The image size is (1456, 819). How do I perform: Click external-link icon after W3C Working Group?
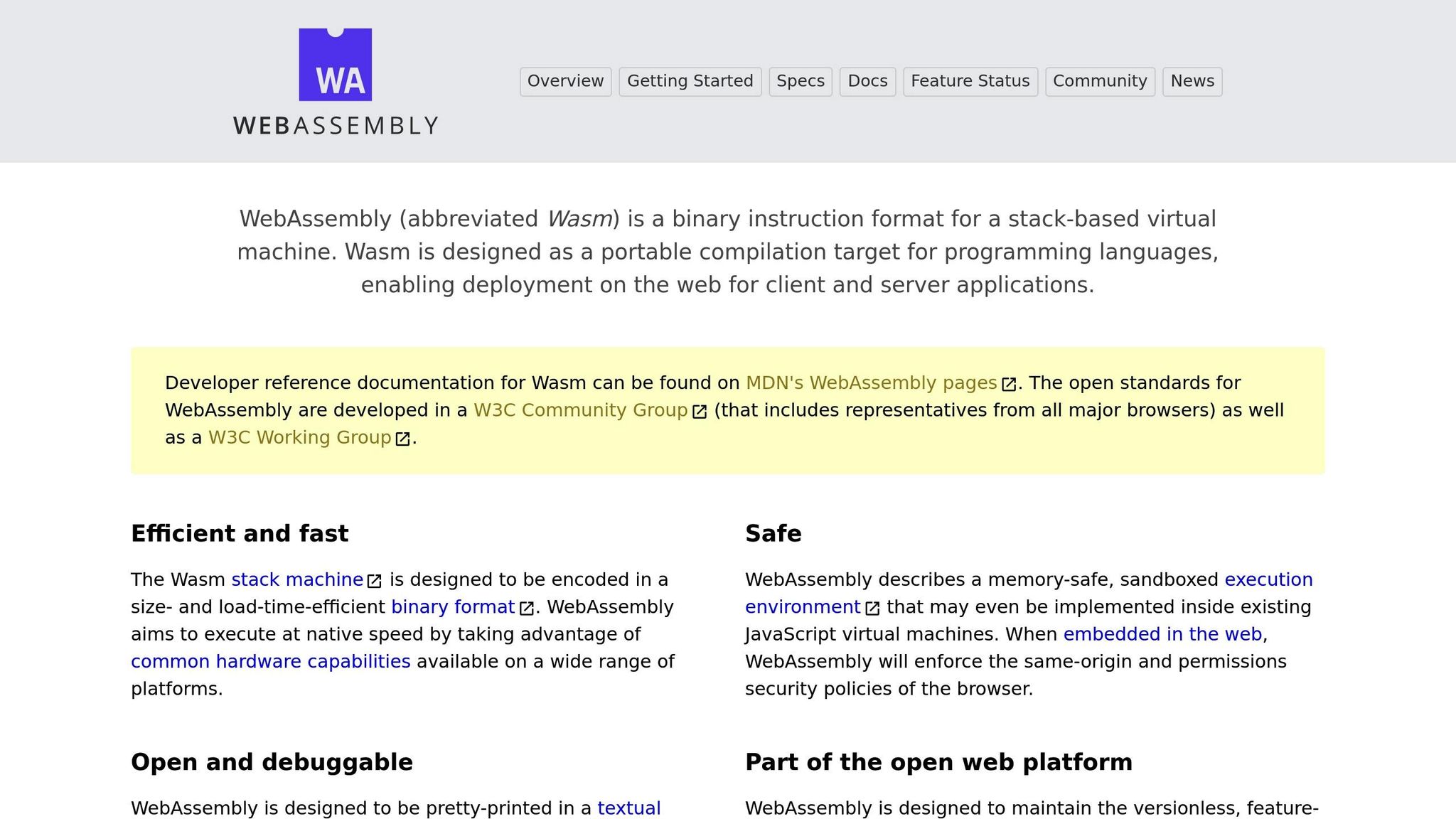[403, 439]
